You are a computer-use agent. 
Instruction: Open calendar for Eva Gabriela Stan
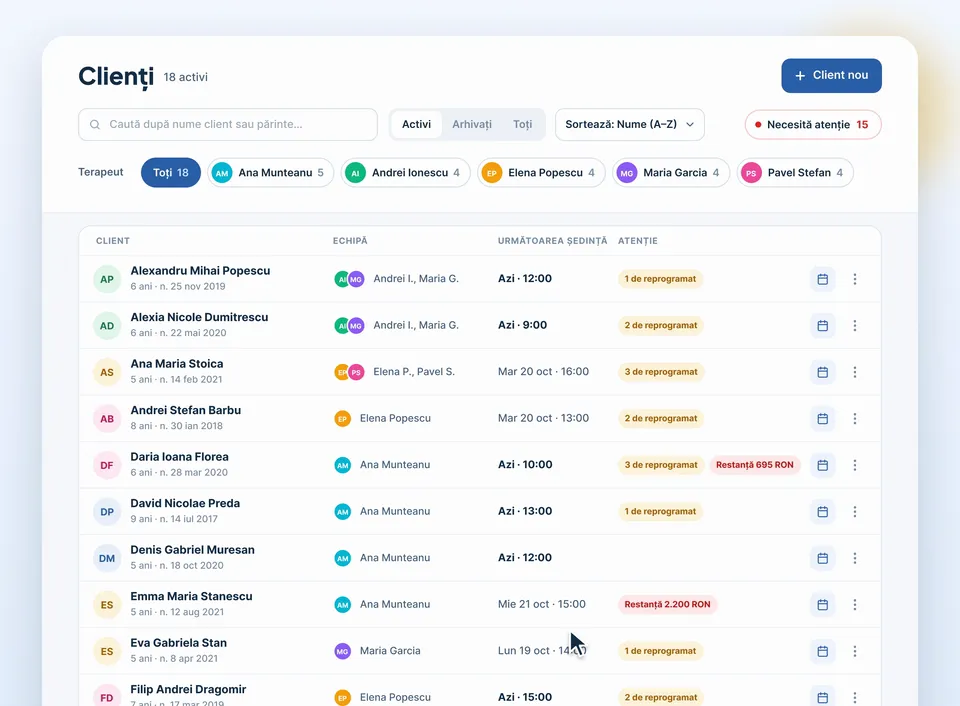[x=822, y=652]
